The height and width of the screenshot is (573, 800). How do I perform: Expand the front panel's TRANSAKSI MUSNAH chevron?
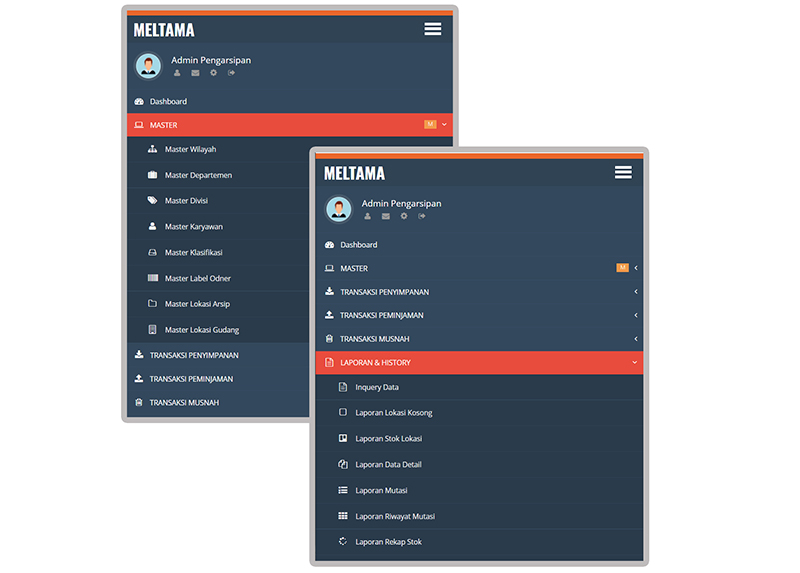pyautogui.click(x=635, y=339)
